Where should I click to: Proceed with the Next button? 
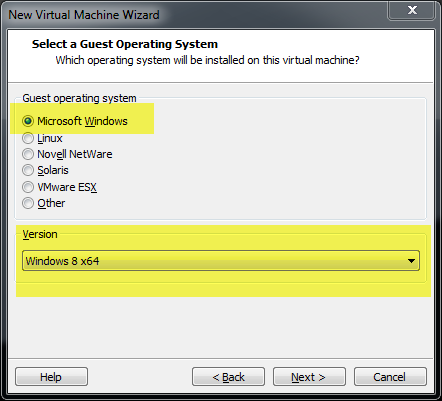point(309,377)
